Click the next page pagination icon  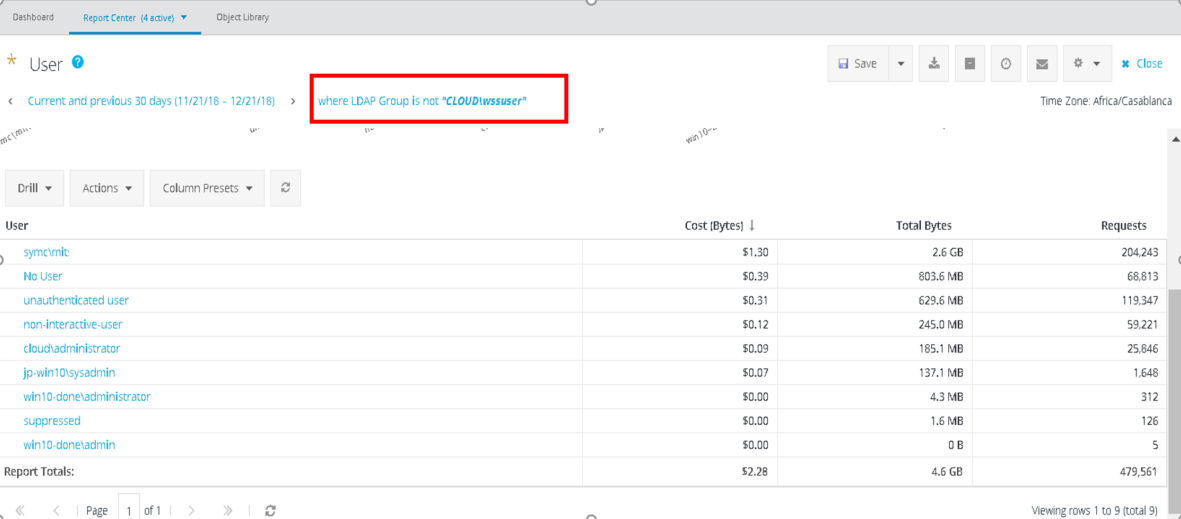point(191,510)
